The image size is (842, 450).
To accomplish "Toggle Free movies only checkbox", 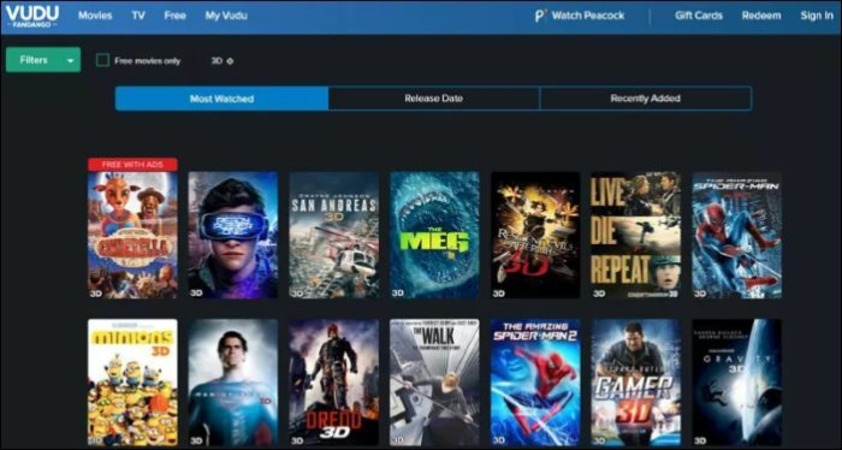I will (x=103, y=60).
